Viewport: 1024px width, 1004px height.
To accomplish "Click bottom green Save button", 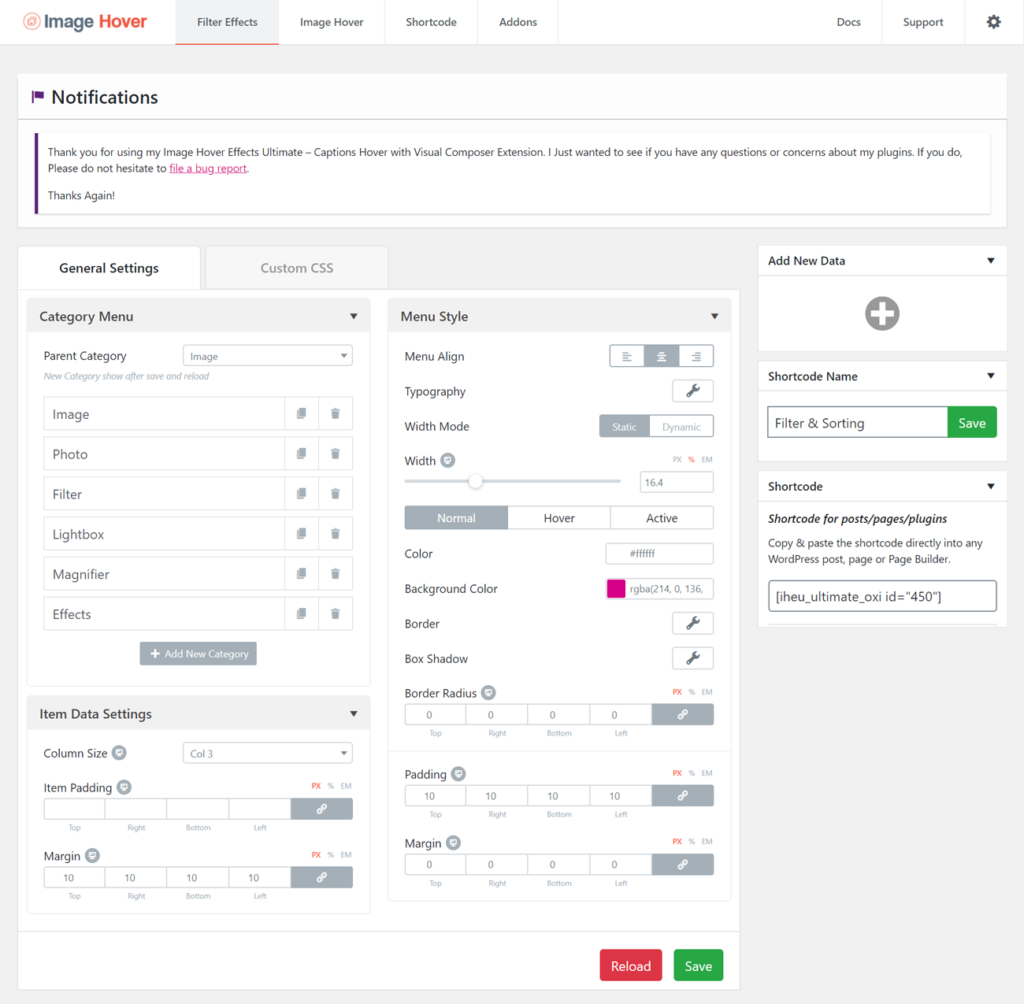I will (x=698, y=965).
